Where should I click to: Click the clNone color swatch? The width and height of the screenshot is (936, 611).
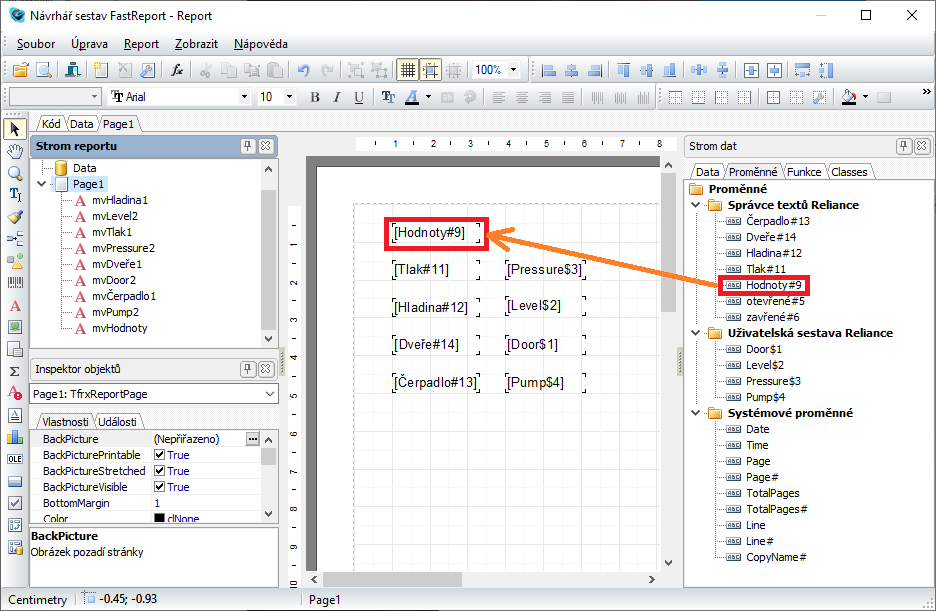pyautogui.click(x=159, y=519)
